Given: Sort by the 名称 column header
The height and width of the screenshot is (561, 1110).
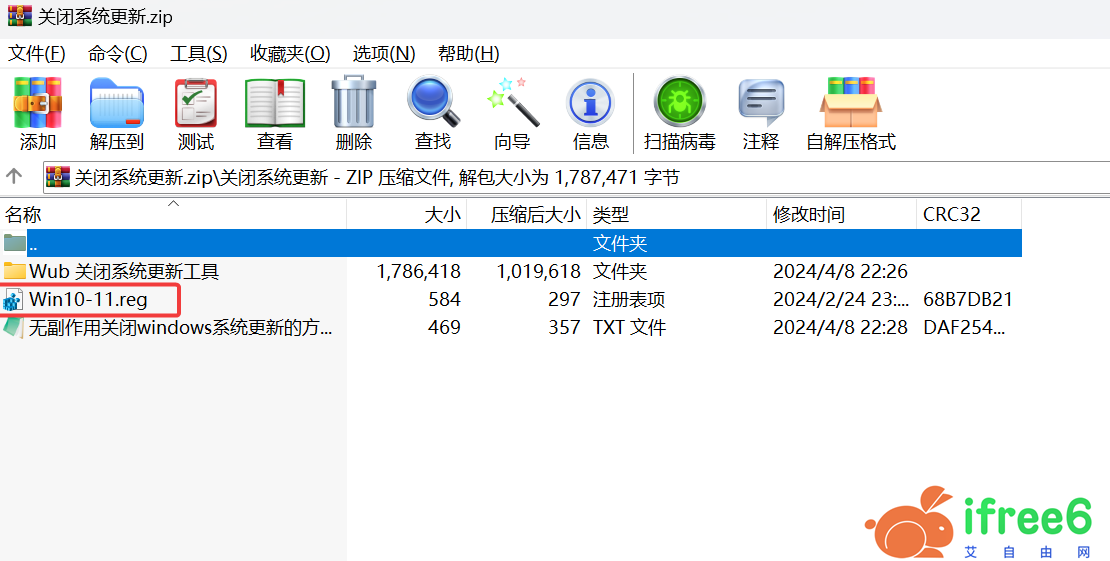Looking at the screenshot, I should 173,215.
